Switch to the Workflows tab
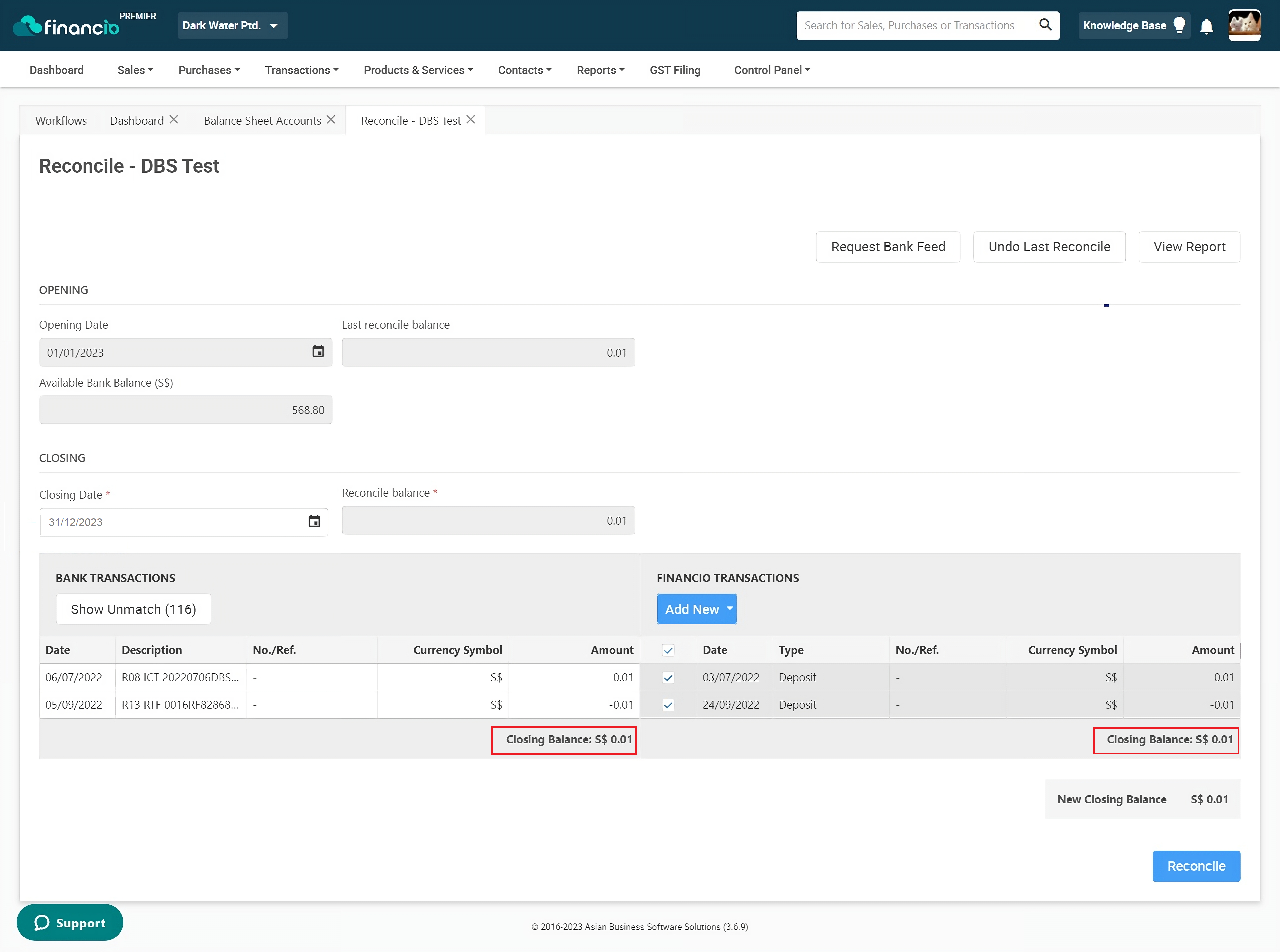This screenshot has width=1280, height=952. click(x=61, y=120)
